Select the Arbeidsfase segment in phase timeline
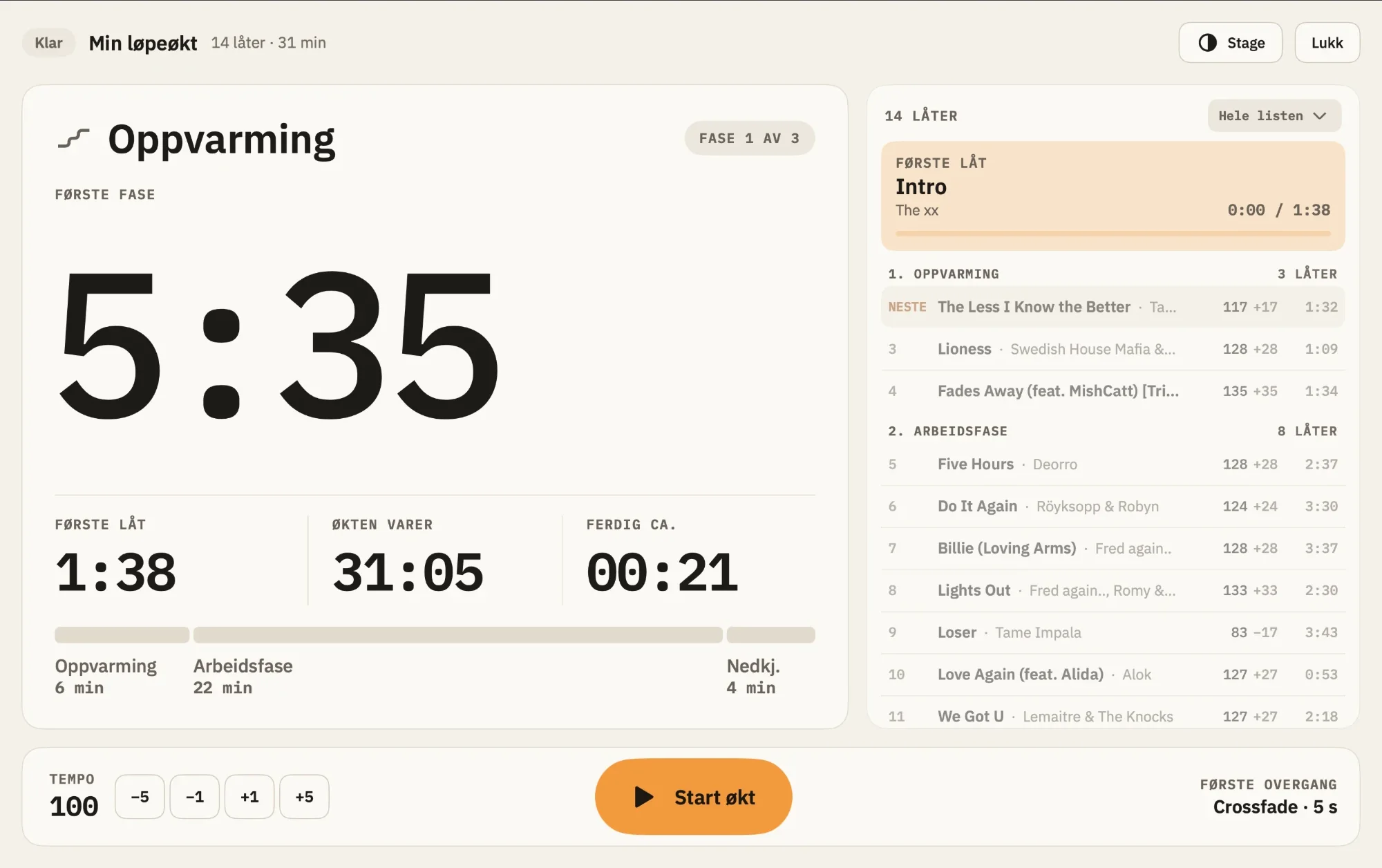The height and width of the screenshot is (868, 1382). pos(457,634)
